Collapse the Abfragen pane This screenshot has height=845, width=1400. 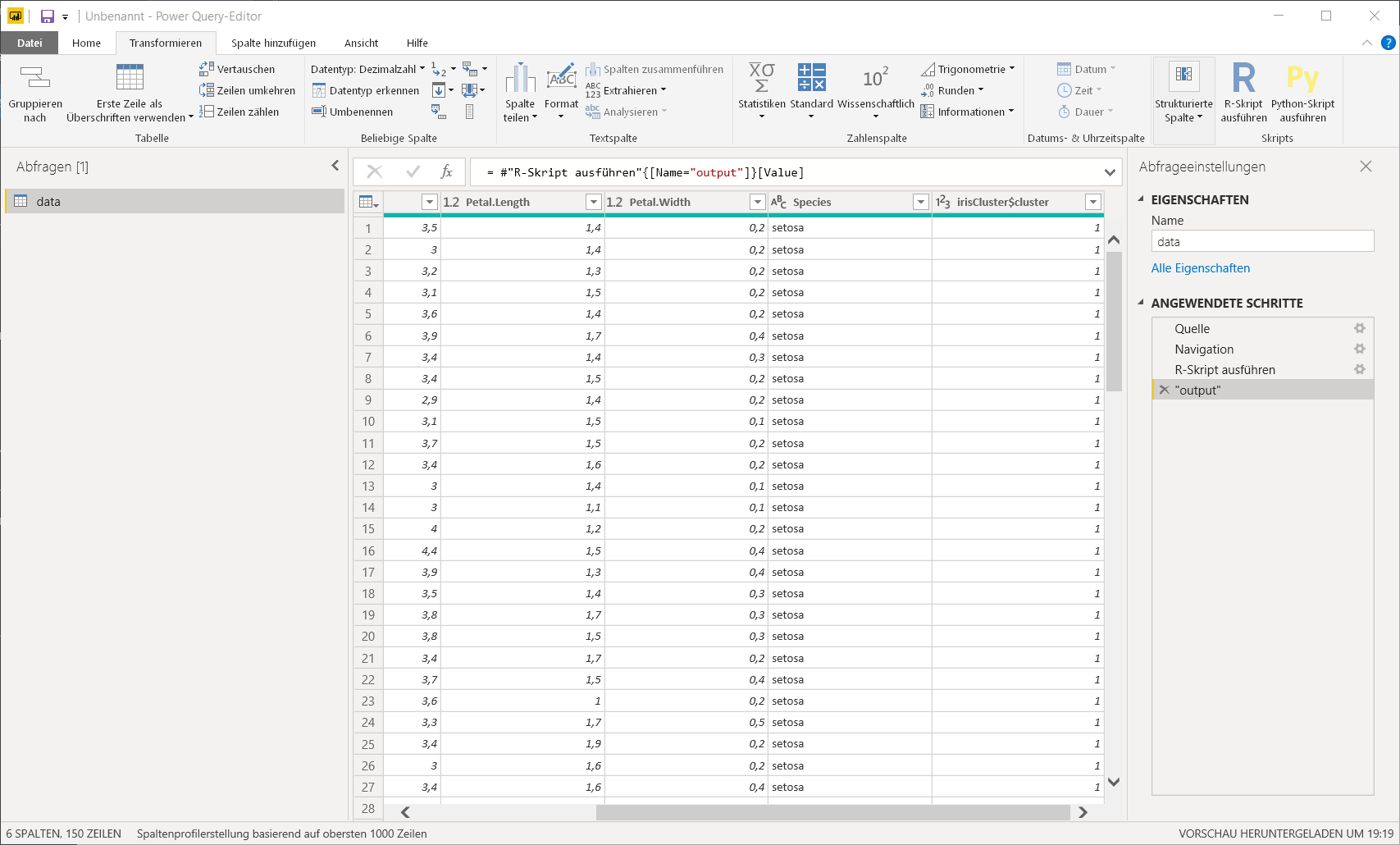pyautogui.click(x=335, y=166)
